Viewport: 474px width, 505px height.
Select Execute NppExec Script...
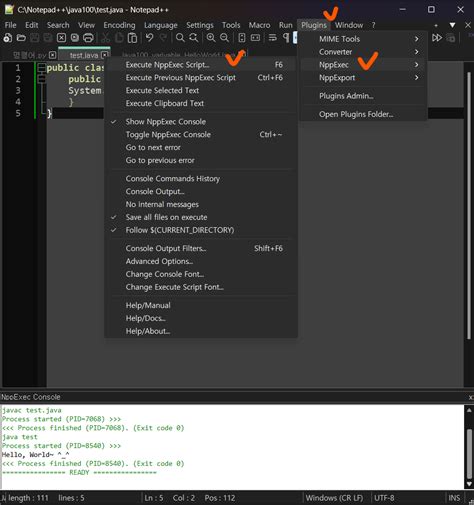pos(200,65)
